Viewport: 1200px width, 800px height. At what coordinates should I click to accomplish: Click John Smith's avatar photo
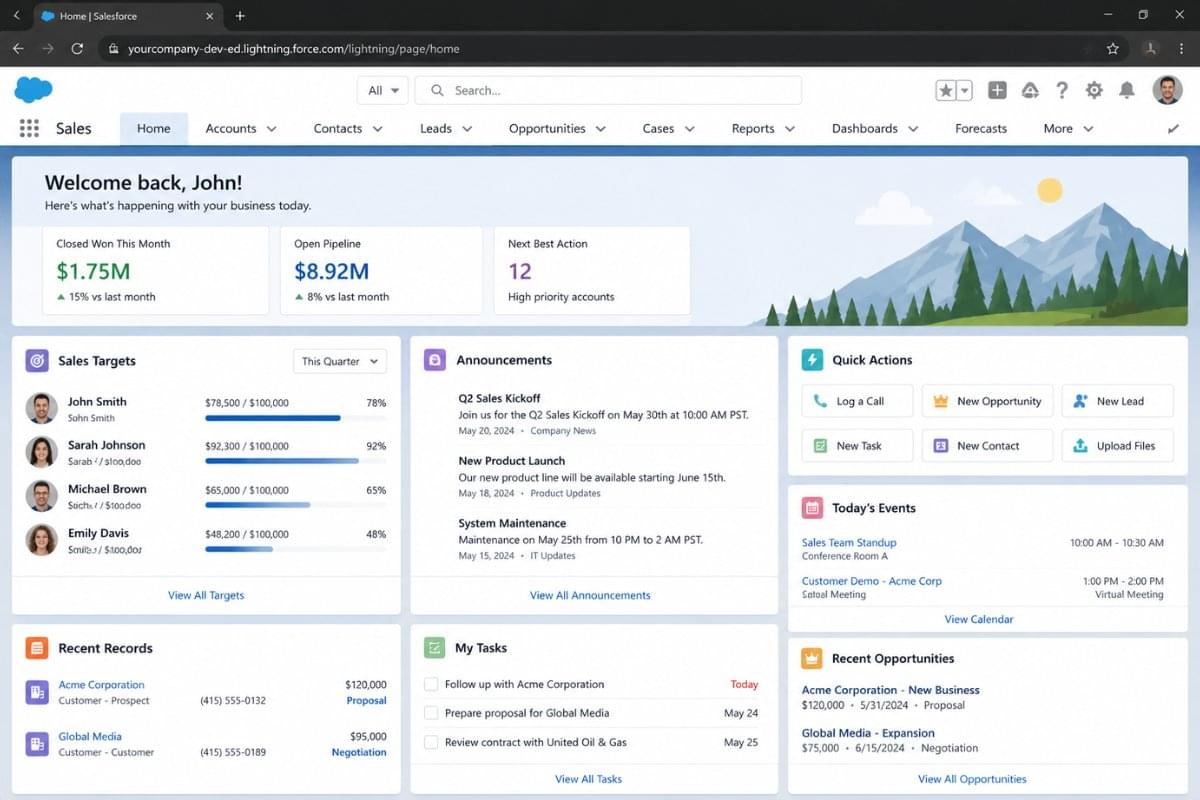pyautogui.click(x=41, y=408)
